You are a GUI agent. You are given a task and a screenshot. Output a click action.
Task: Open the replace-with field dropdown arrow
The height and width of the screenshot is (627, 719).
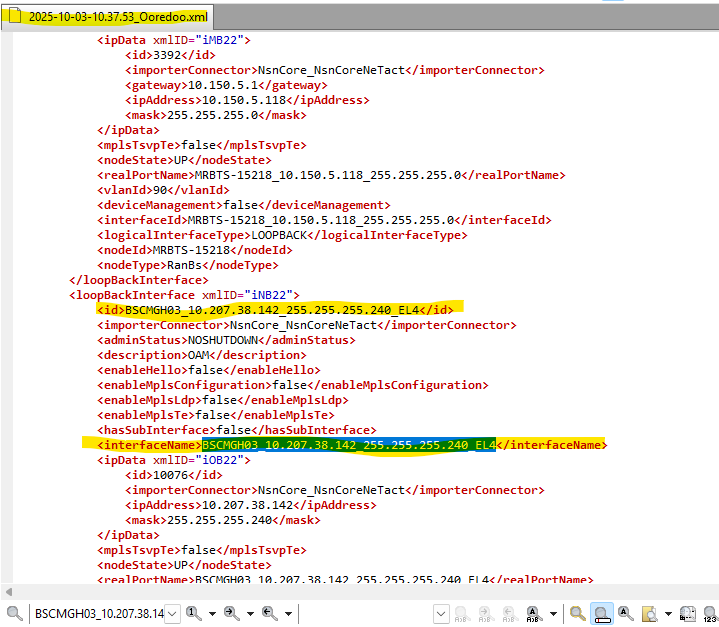tap(441, 613)
